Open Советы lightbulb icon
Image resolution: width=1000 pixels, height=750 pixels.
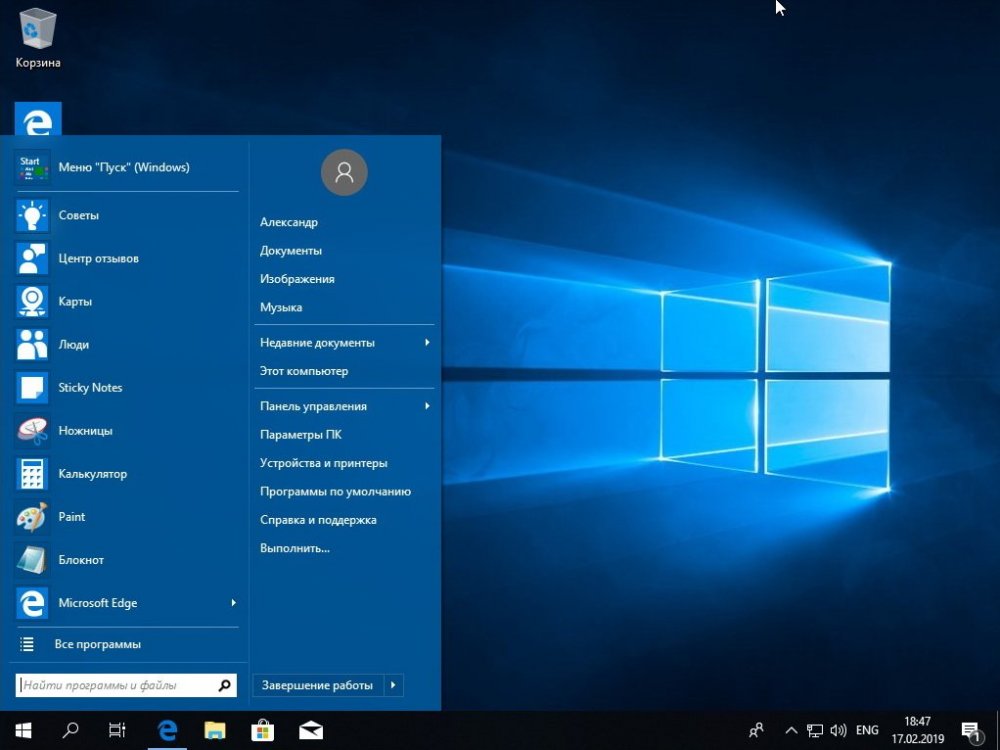click(32, 216)
